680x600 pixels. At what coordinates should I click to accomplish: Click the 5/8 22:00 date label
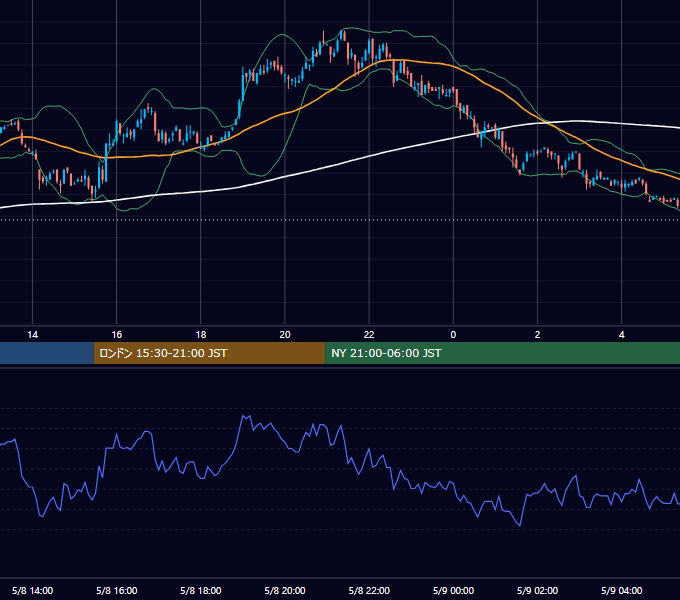369,591
